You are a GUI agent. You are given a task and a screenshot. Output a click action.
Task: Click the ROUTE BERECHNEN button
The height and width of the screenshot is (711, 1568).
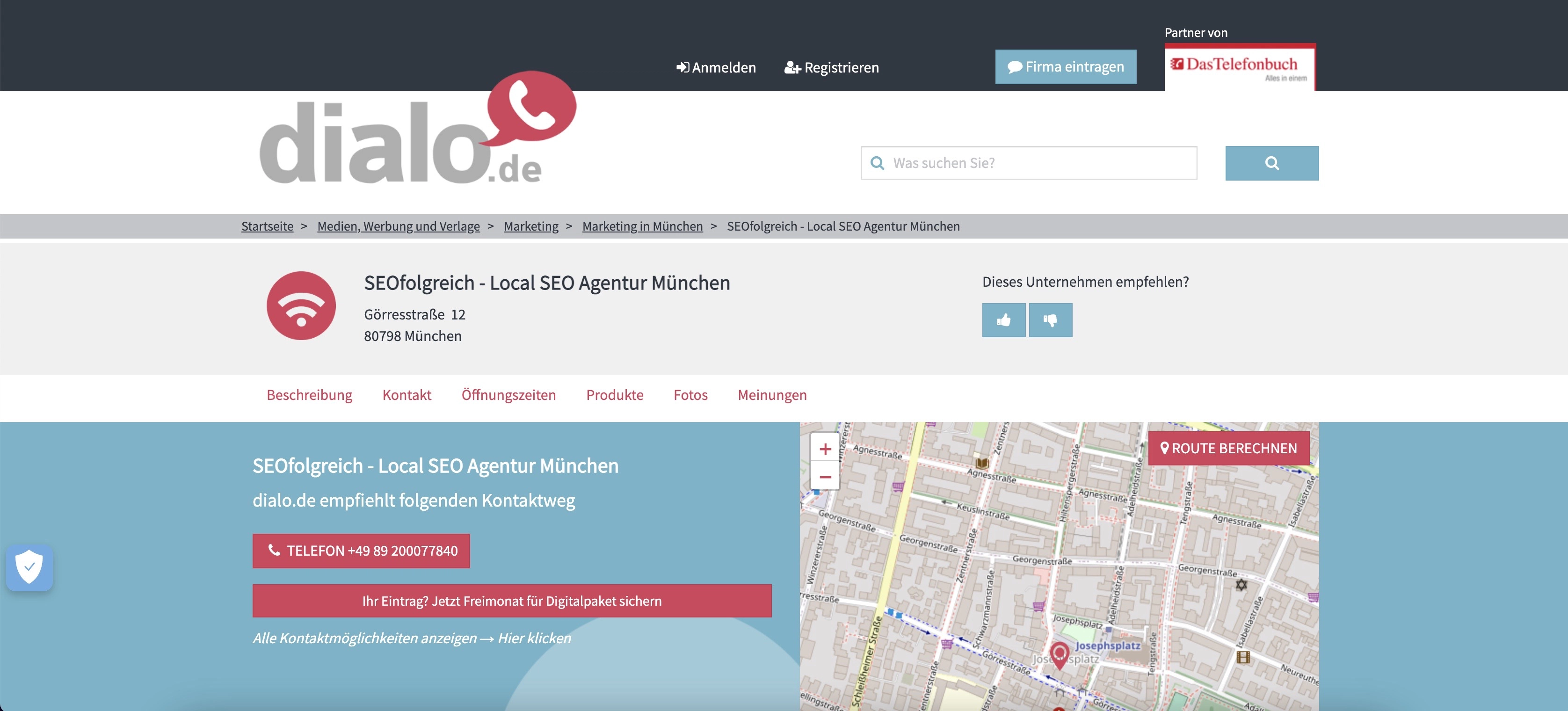(x=1228, y=449)
